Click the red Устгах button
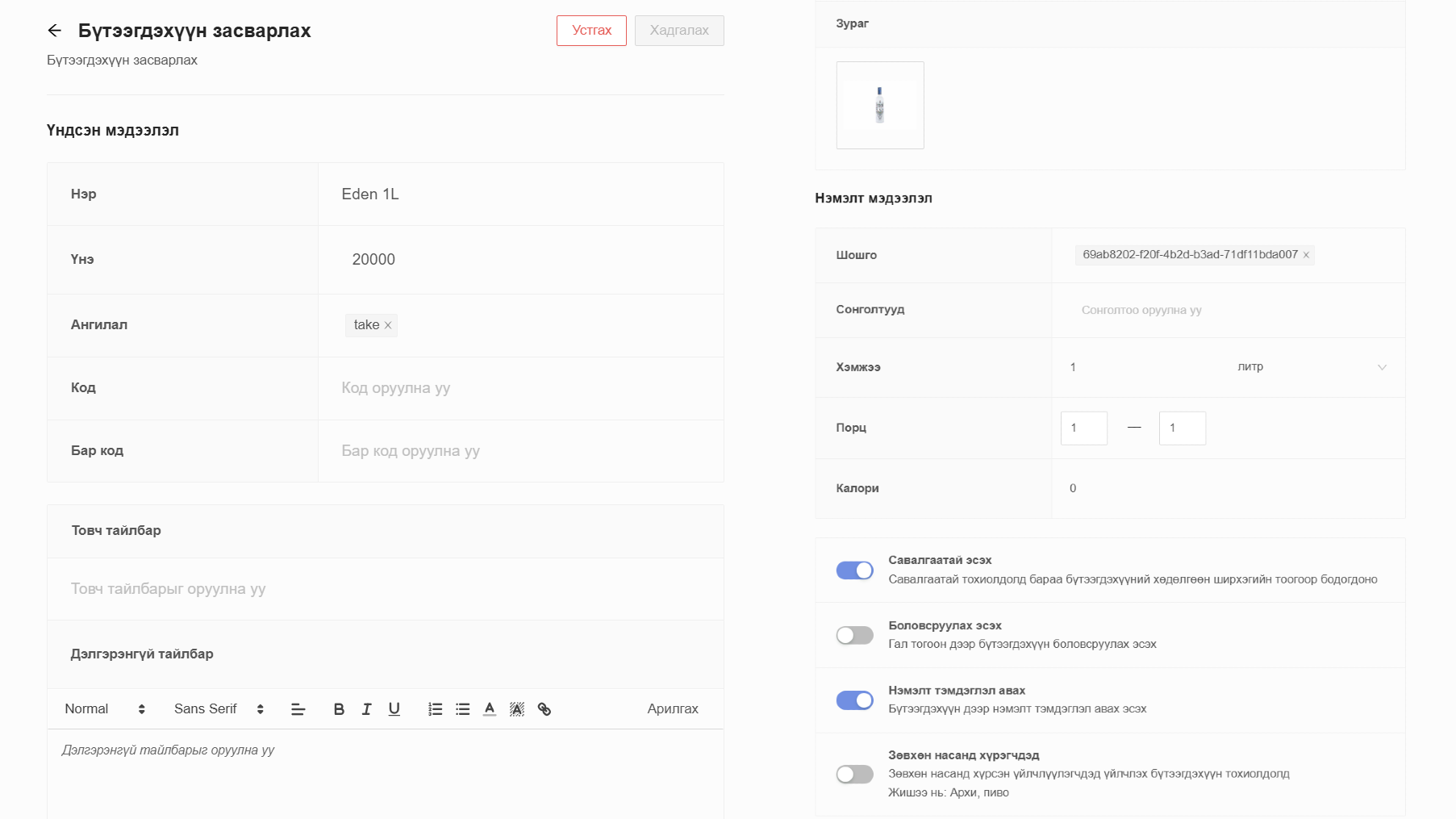 pos(591,31)
